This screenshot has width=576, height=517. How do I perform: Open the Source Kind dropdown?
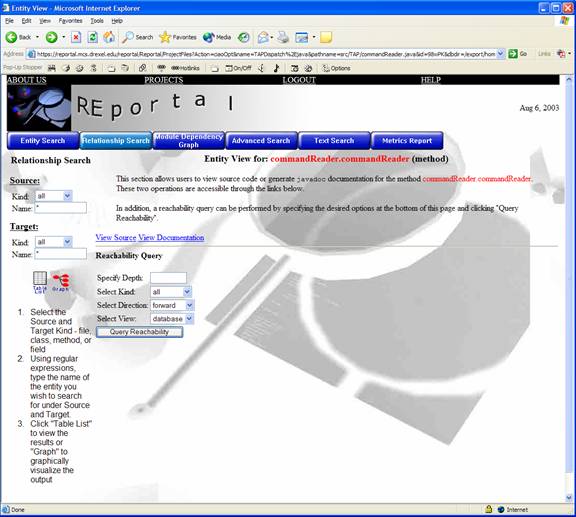(x=54, y=196)
